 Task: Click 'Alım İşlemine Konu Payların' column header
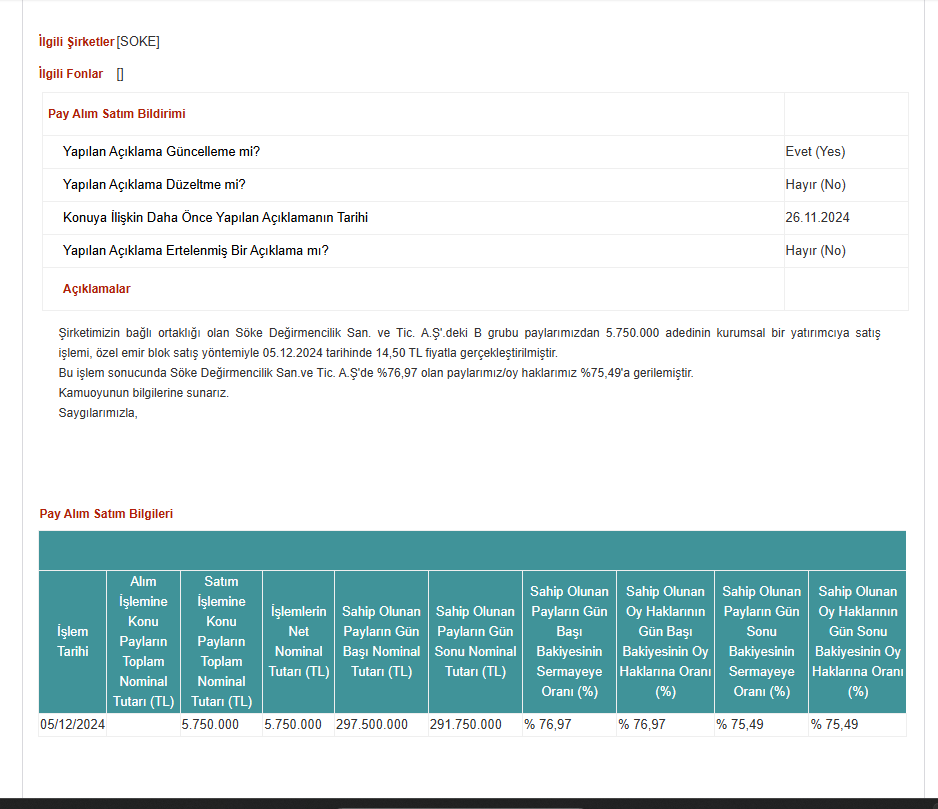click(144, 641)
